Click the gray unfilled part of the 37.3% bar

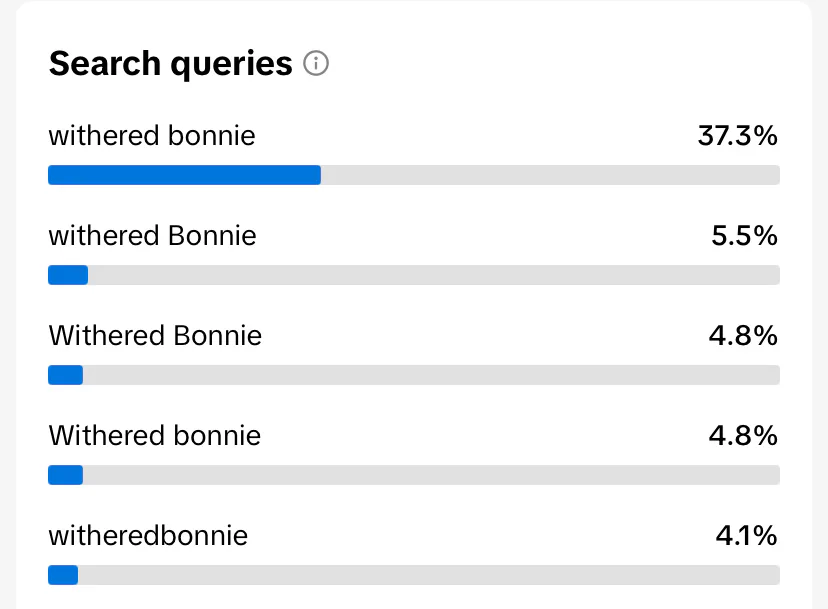point(550,175)
